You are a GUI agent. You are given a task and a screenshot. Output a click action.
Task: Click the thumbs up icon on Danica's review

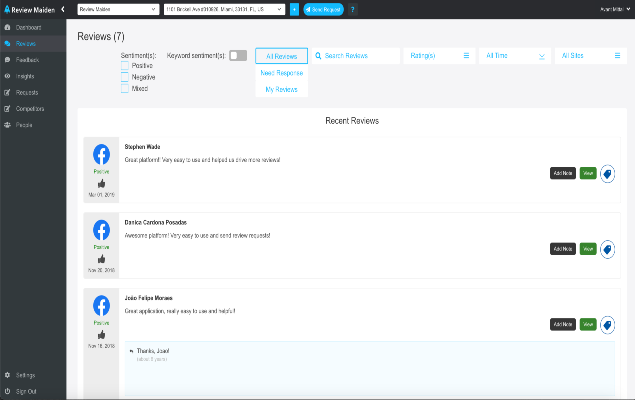(101, 259)
